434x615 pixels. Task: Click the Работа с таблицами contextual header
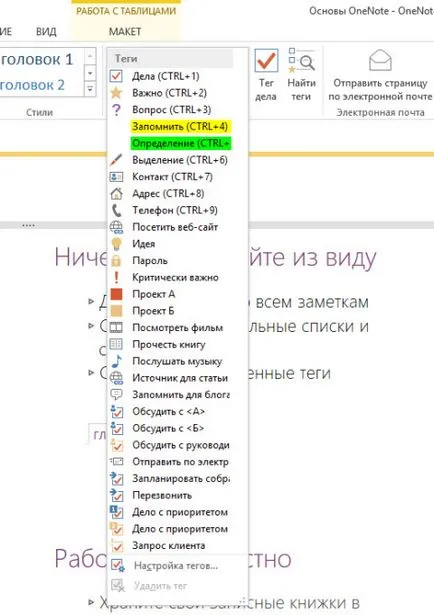click(x=126, y=11)
